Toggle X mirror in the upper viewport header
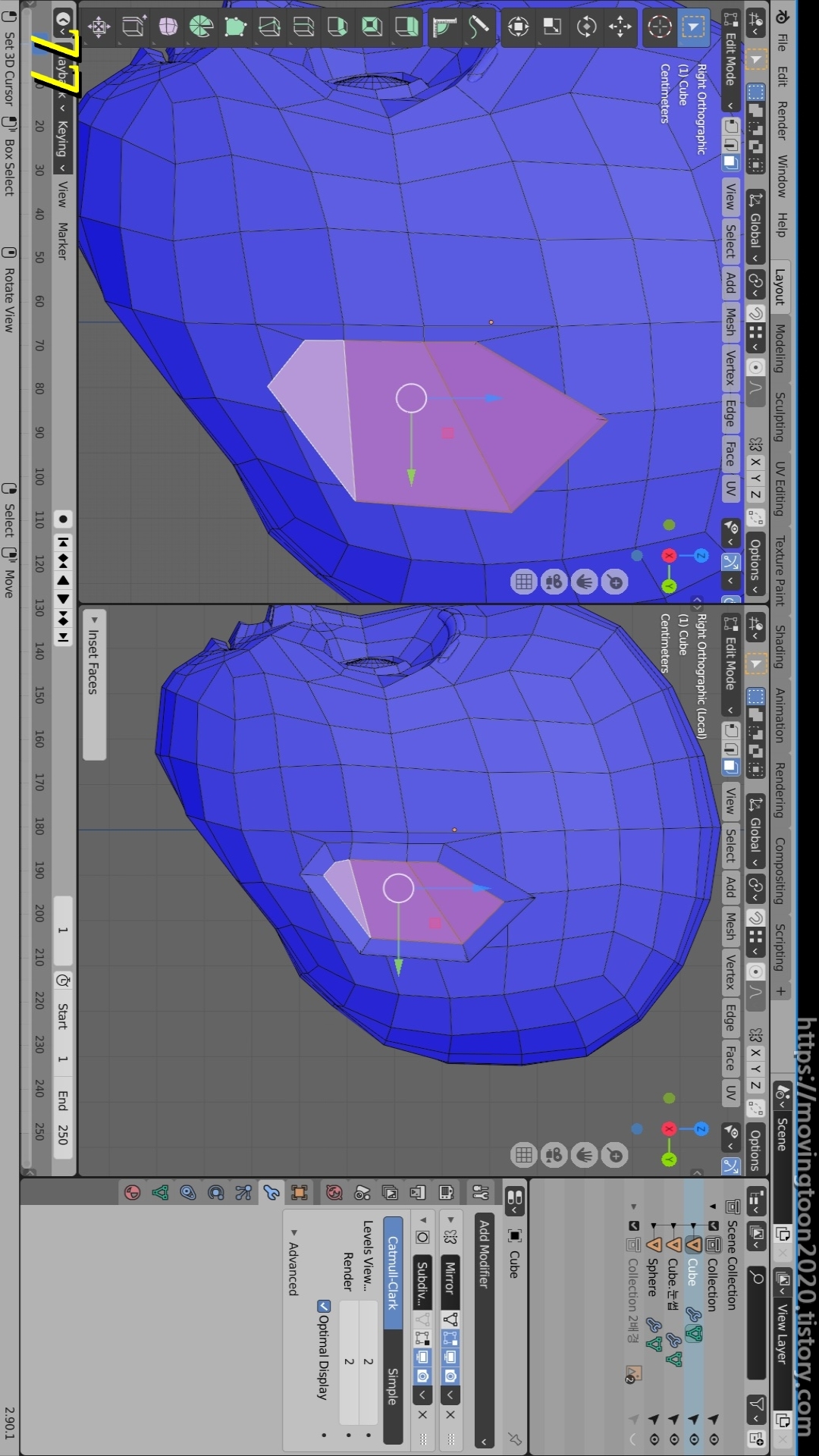The width and height of the screenshot is (819, 1456). [x=755, y=461]
